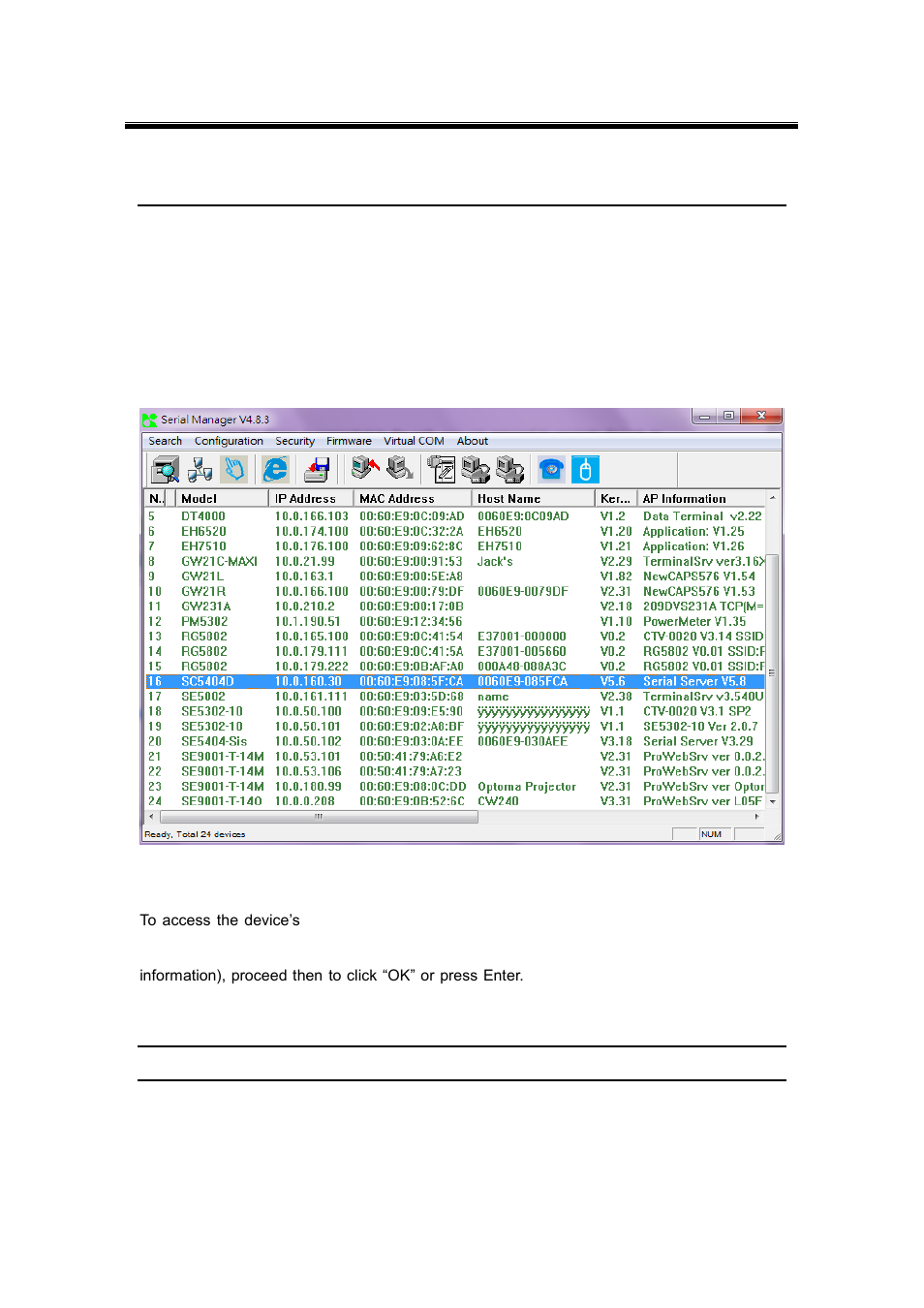Click IP address 10.0.53.106
The image size is (924, 1308).
[x=308, y=771]
